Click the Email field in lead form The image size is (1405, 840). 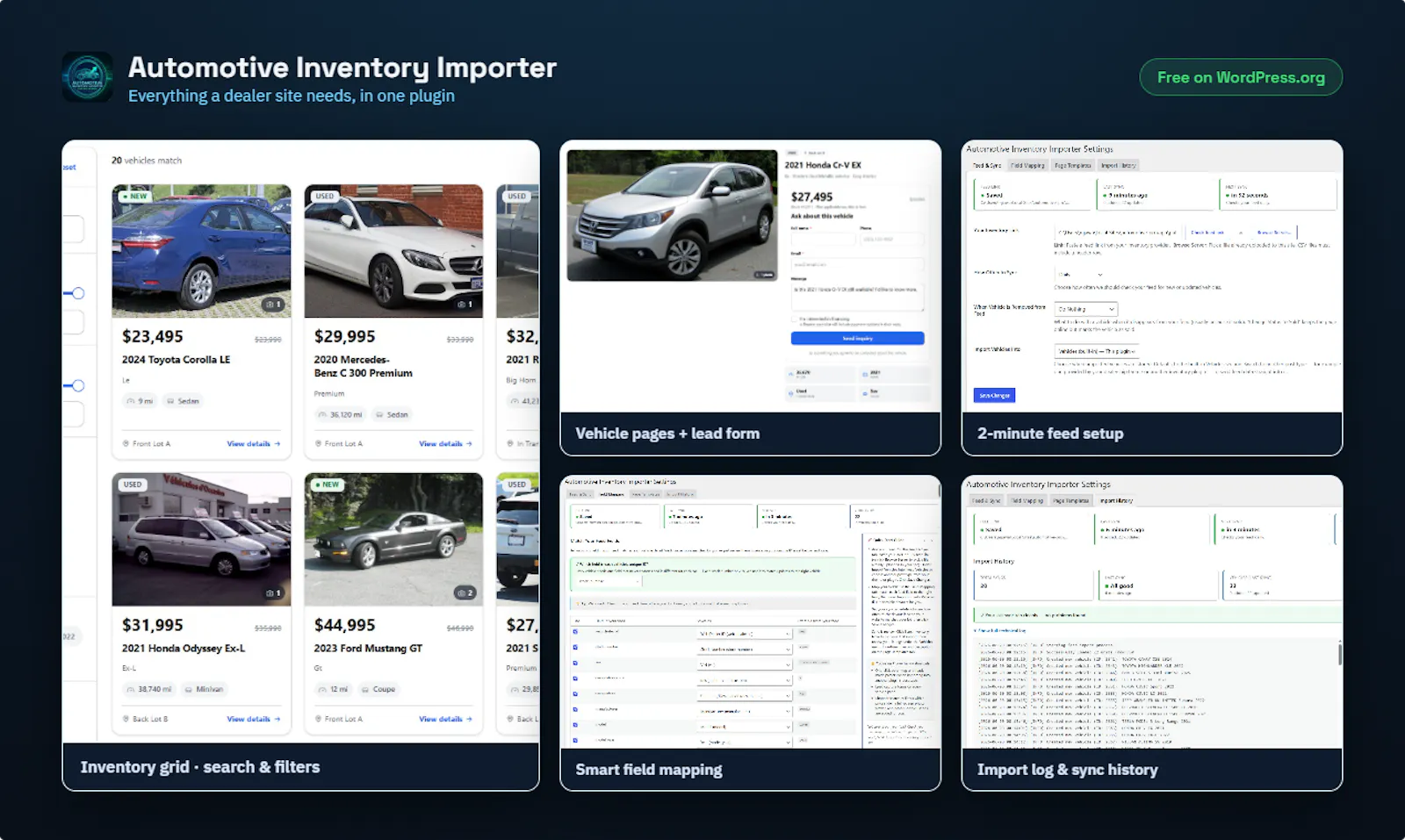[x=857, y=264]
